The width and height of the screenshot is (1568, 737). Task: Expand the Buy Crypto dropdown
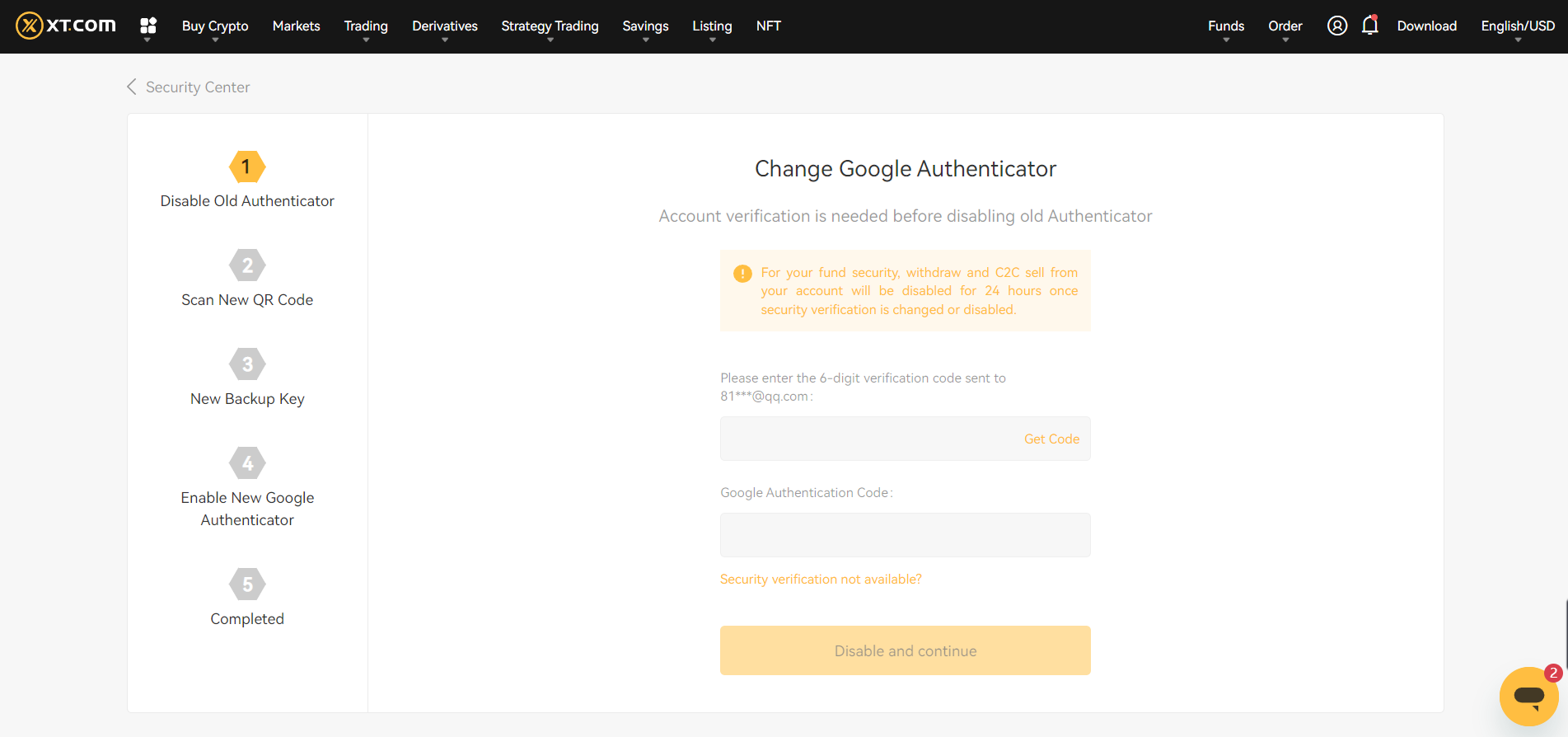coord(215,26)
